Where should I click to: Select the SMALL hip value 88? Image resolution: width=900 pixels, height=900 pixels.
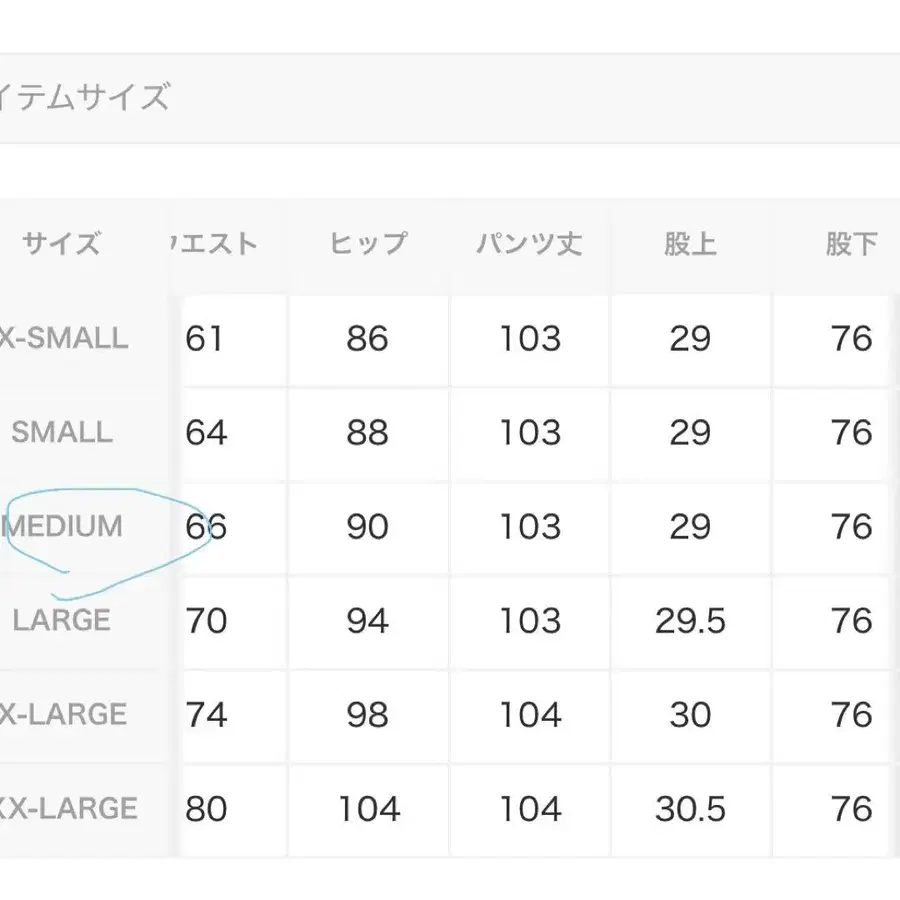[x=367, y=433]
